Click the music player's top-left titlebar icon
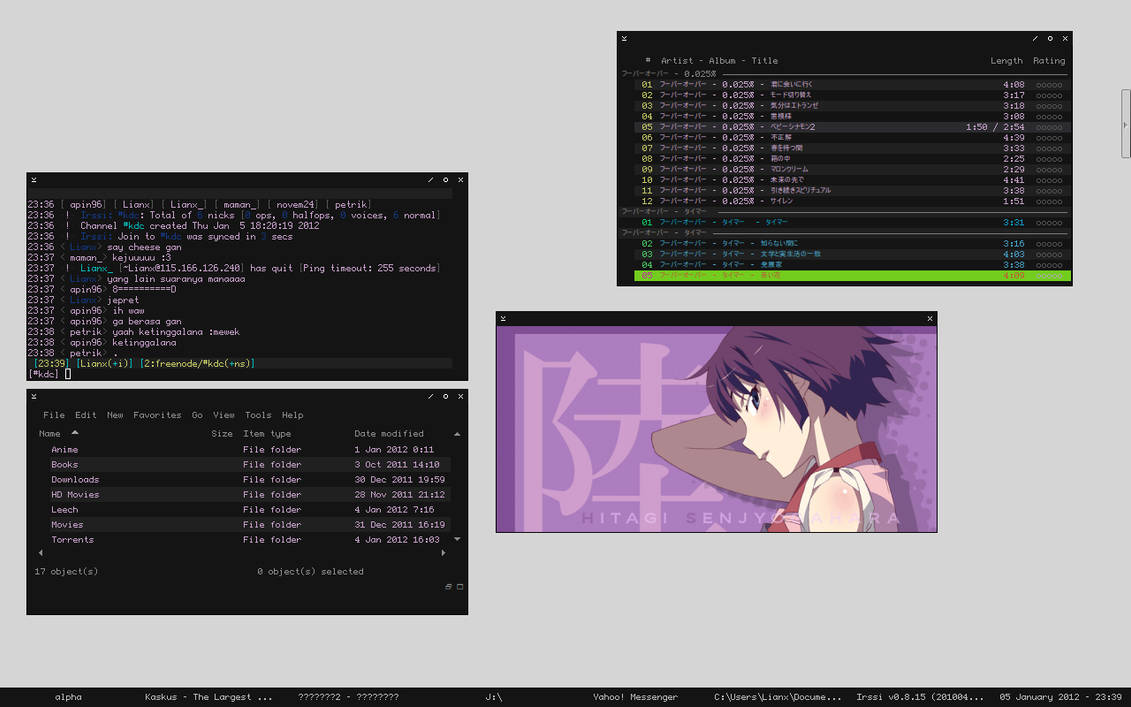Screen dimensions: 1131x707 pyautogui.click(x=624, y=38)
